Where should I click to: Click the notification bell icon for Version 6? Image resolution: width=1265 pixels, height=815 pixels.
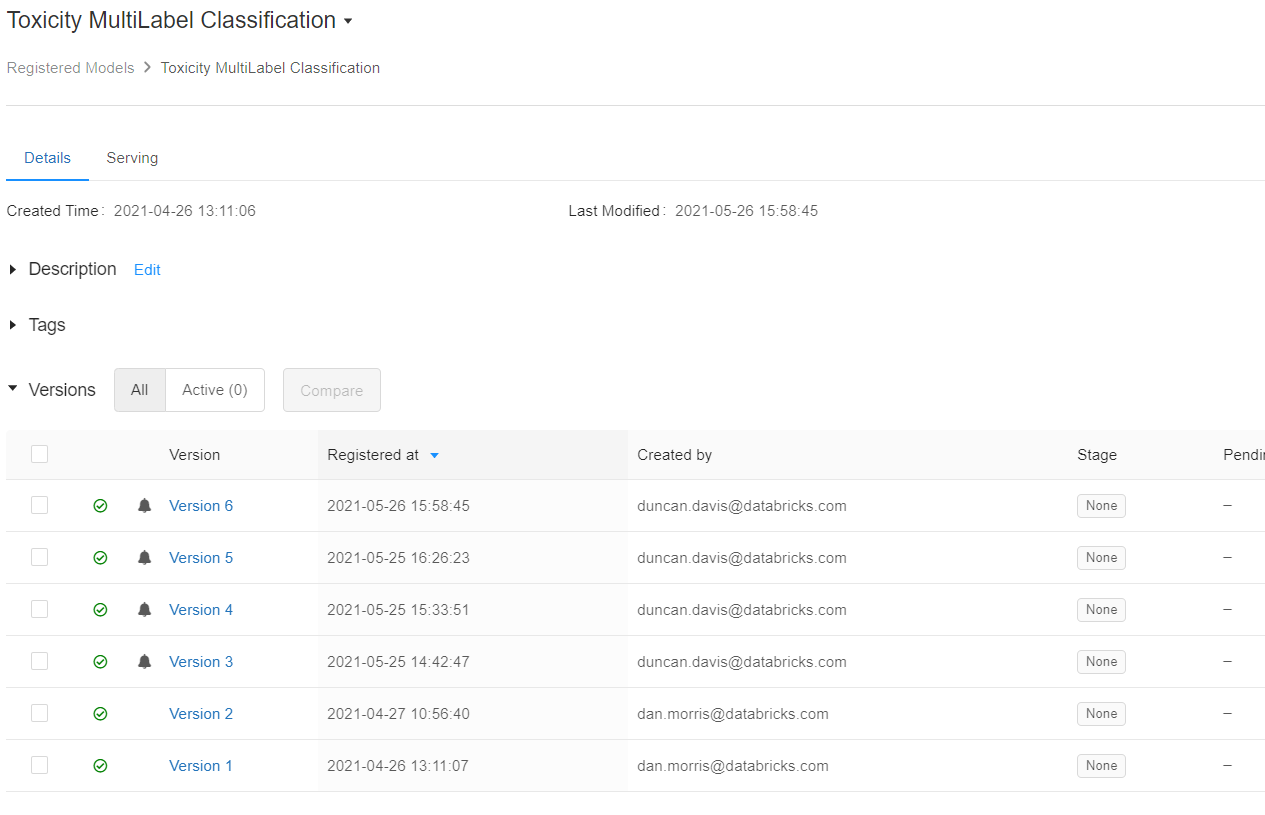coord(144,505)
